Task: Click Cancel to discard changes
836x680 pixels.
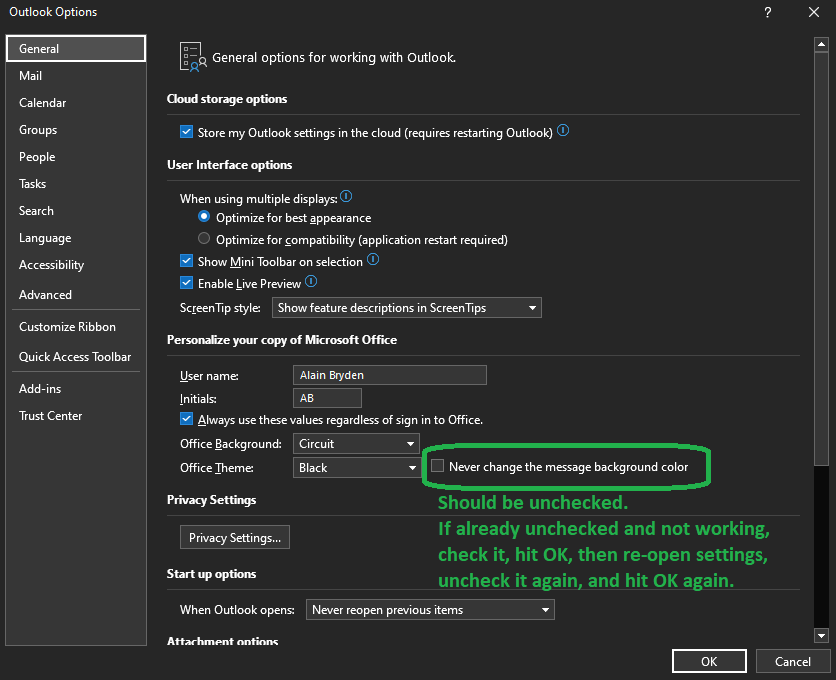Action: (x=792, y=661)
